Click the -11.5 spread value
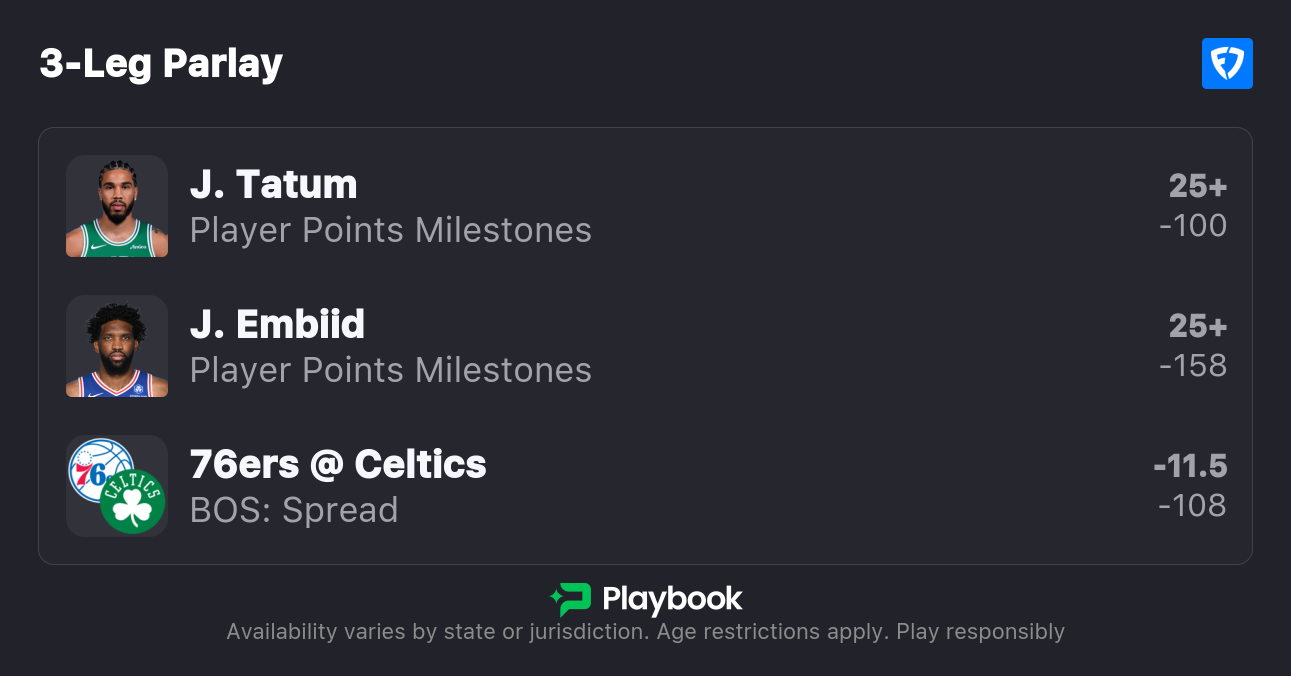The height and width of the screenshot is (676, 1291). coord(1190,466)
